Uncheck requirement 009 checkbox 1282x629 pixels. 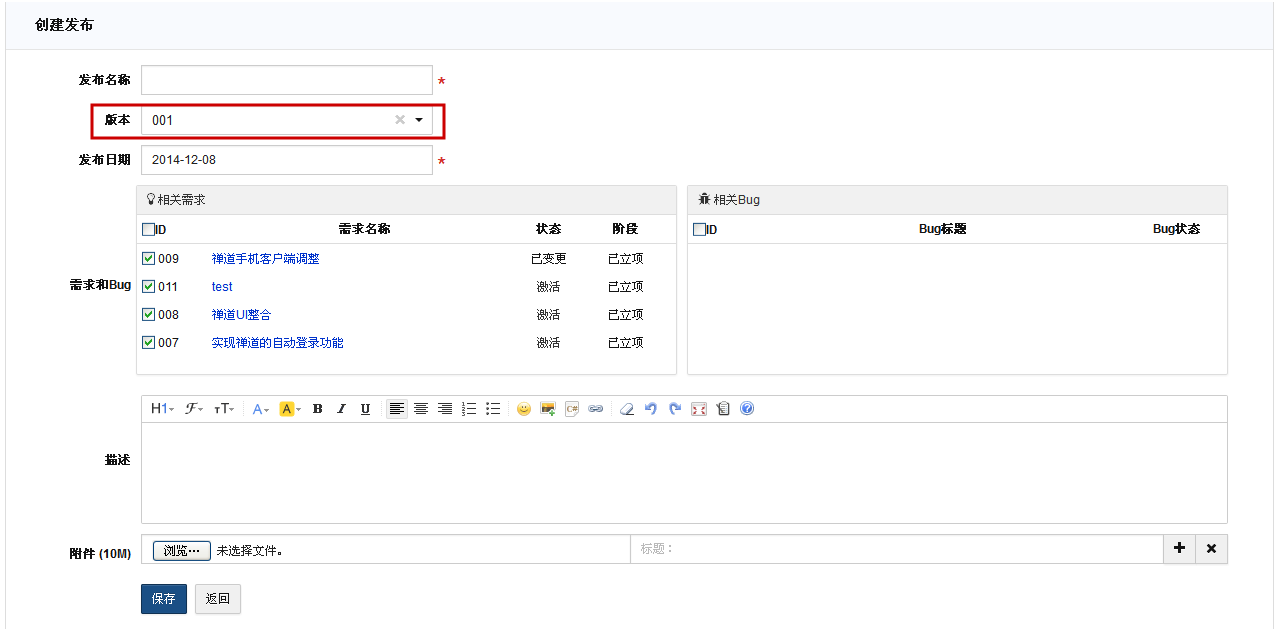[x=148, y=259]
